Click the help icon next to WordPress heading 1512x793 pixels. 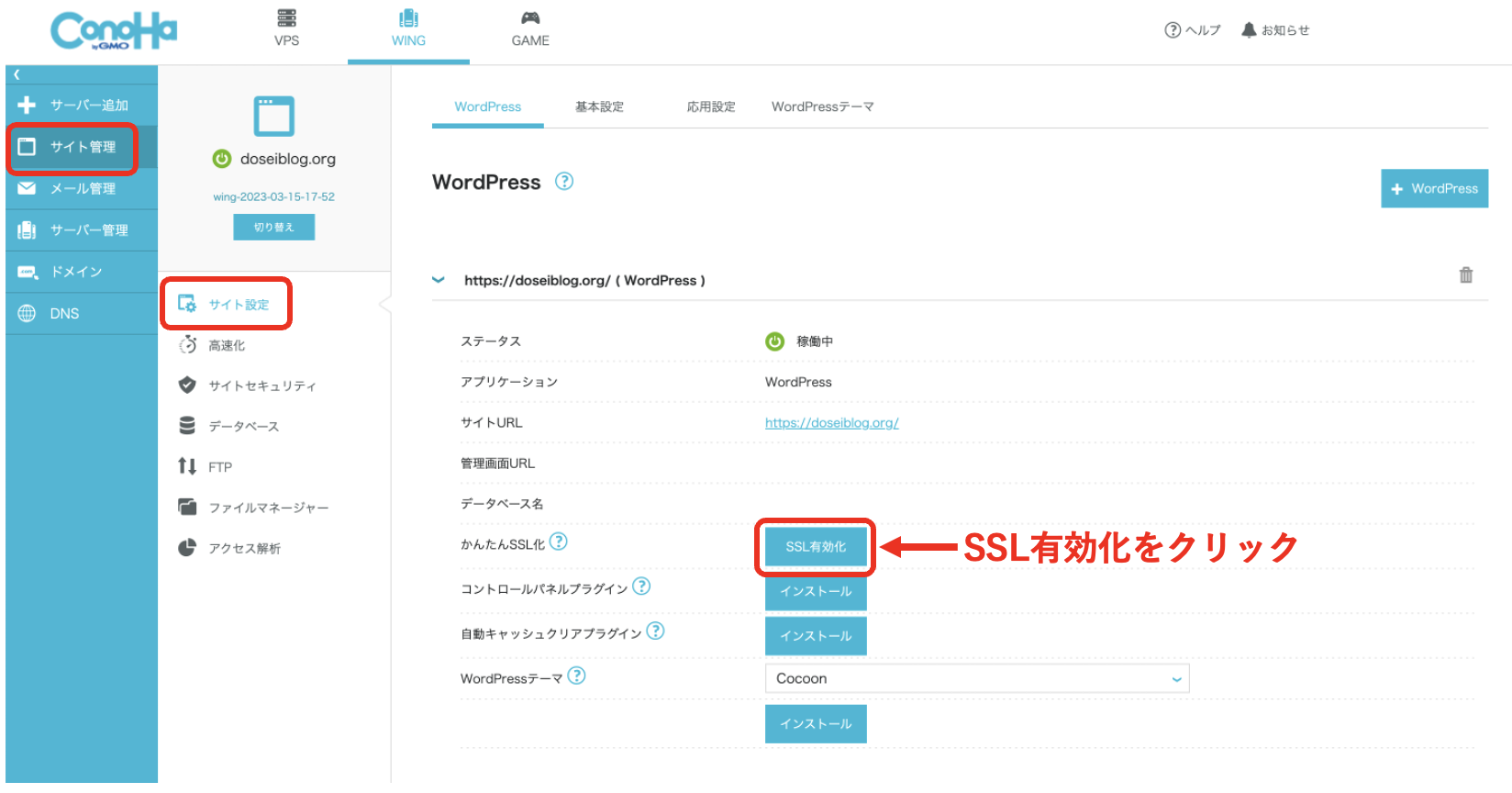(x=564, y=182)
